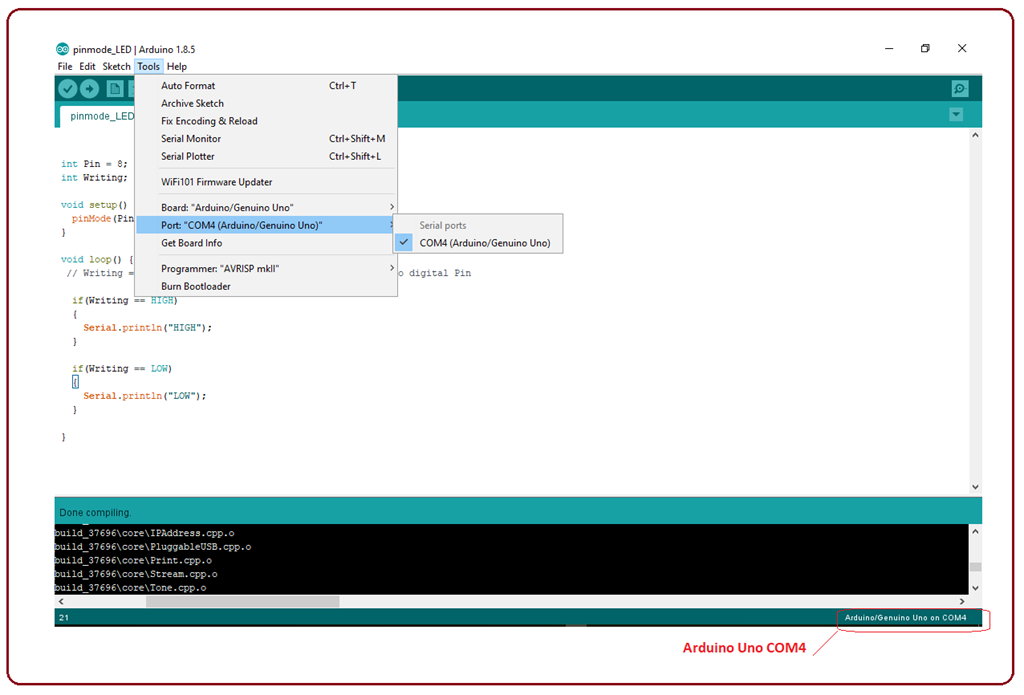Click the Verify (checkmark) button

(67, 88)
